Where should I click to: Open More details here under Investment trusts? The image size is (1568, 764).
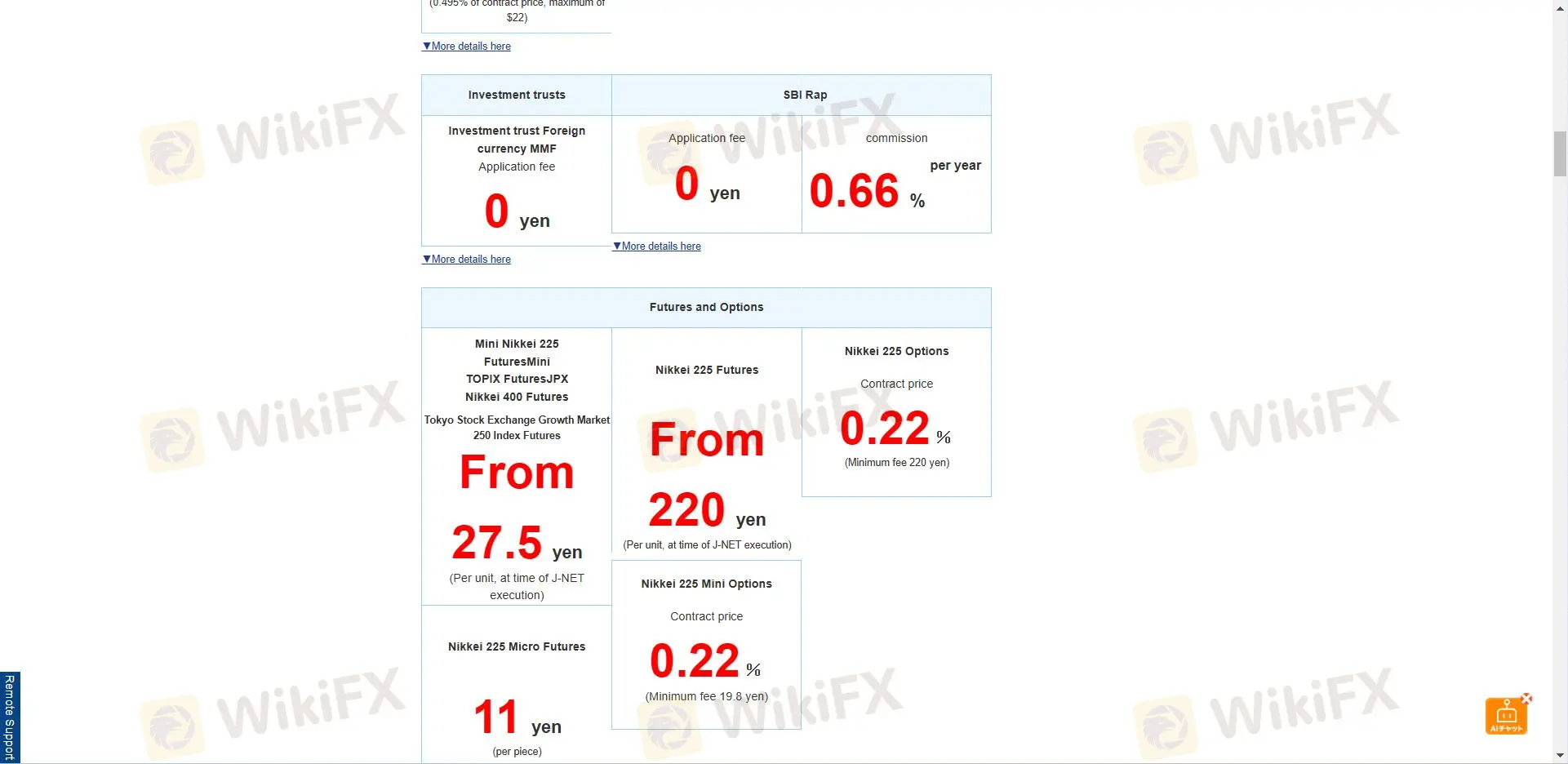pyautogui.click(x=467, y=260)
